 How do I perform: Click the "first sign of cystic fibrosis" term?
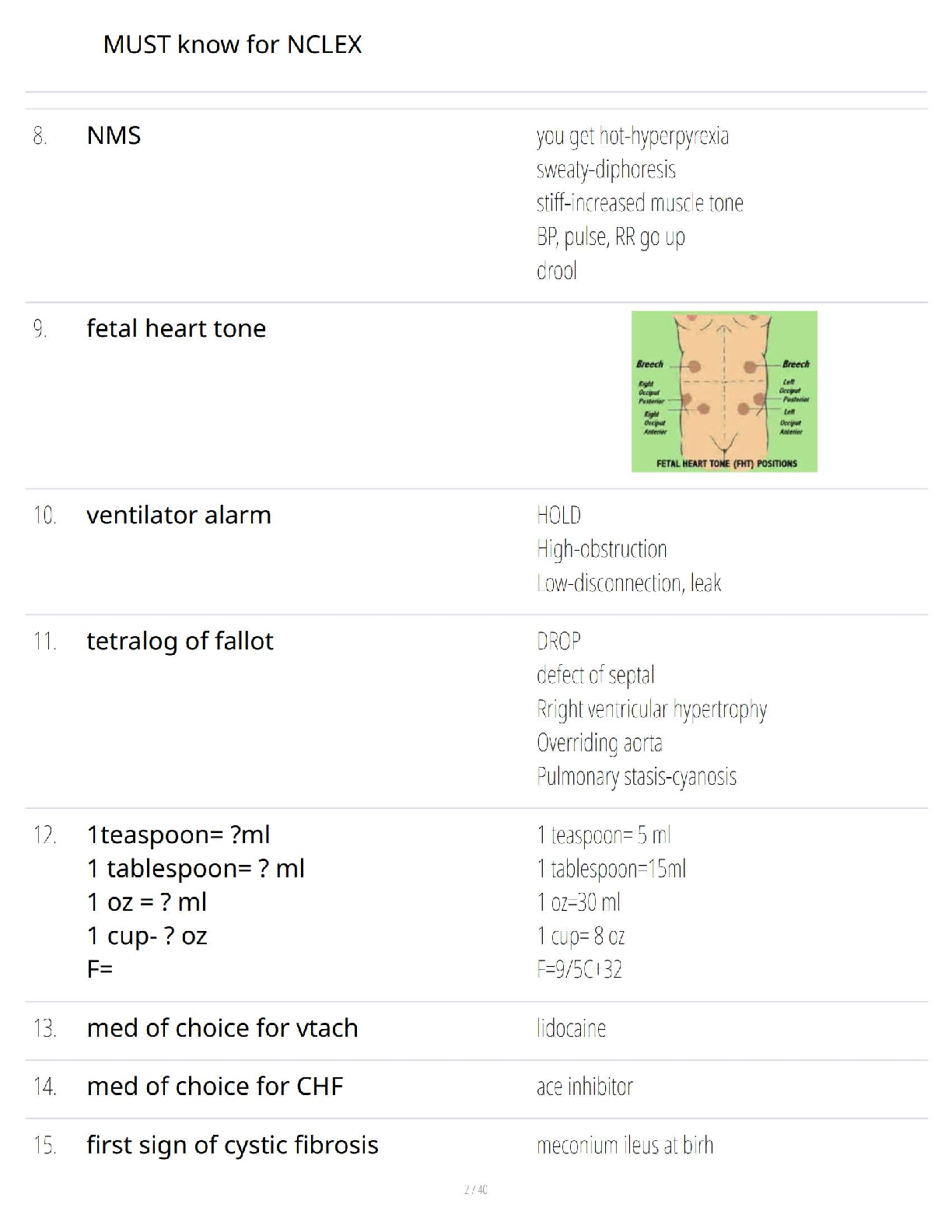click(x=233, y=1145)
